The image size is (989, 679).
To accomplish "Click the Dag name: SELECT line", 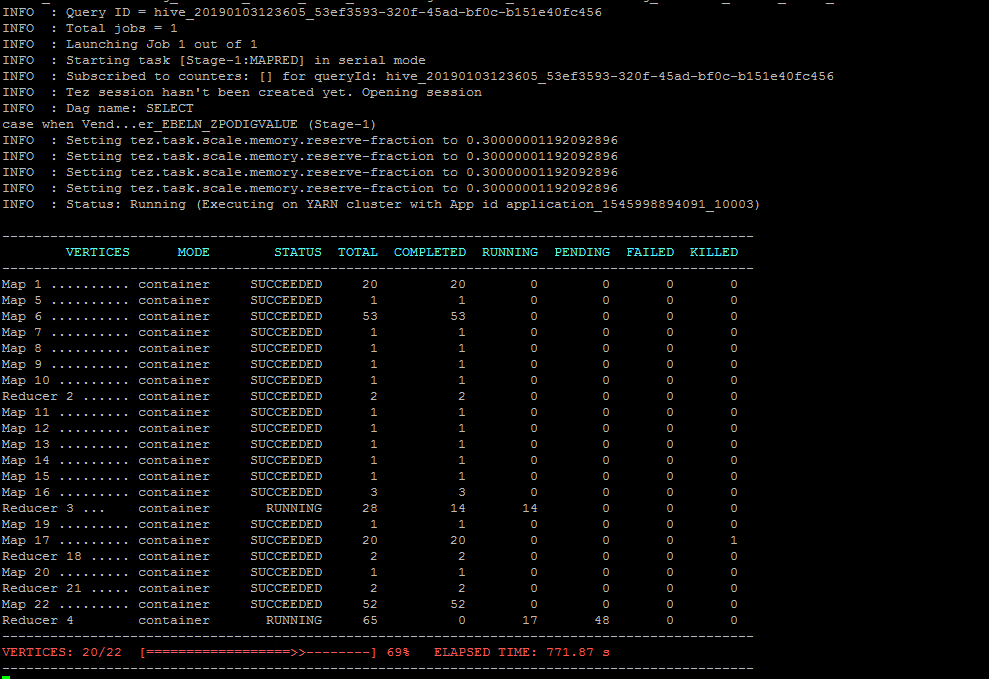I will click(x=98, y=108).
